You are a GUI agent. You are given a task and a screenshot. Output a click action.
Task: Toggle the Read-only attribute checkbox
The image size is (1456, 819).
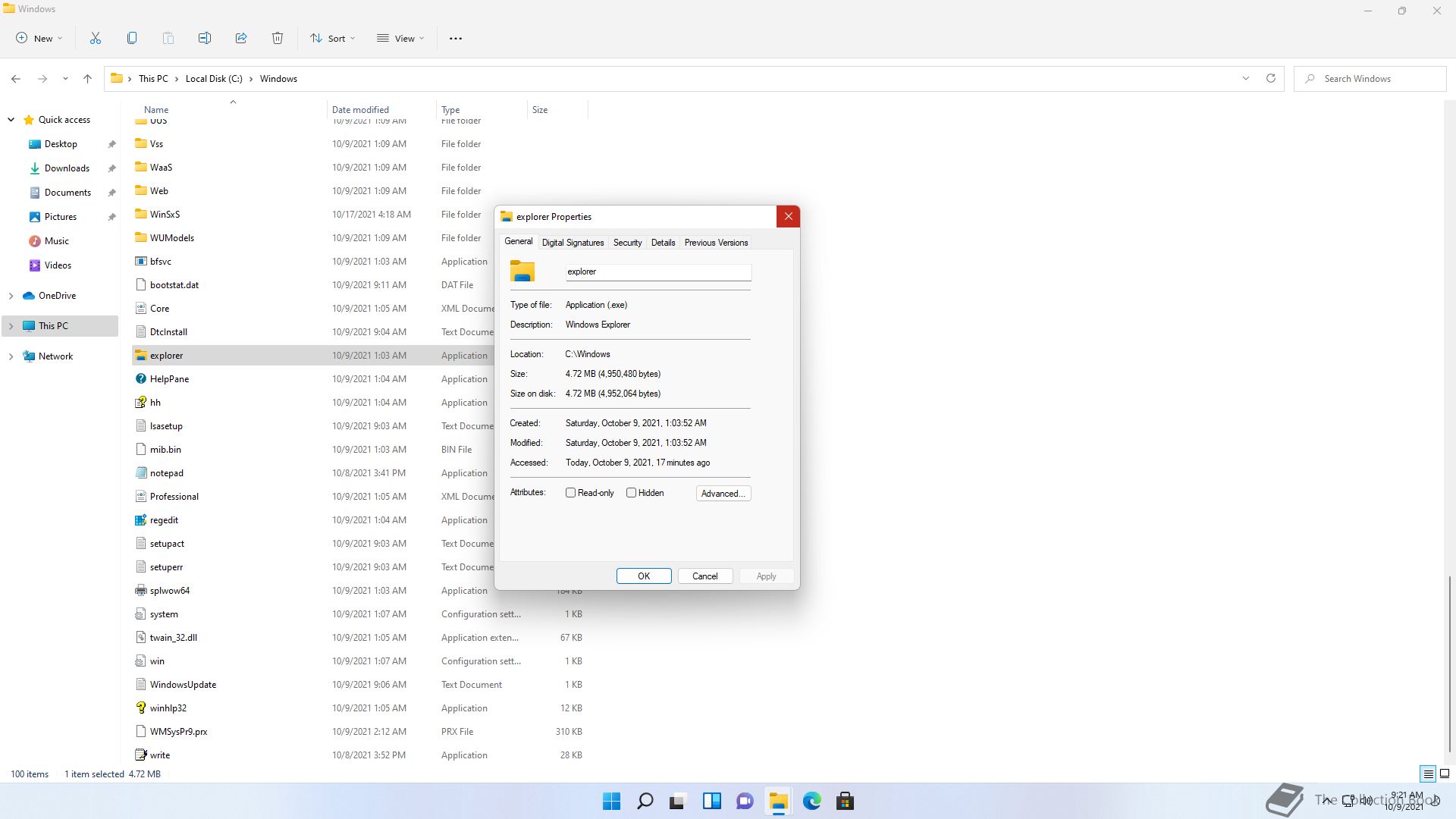tap(570, 493)
